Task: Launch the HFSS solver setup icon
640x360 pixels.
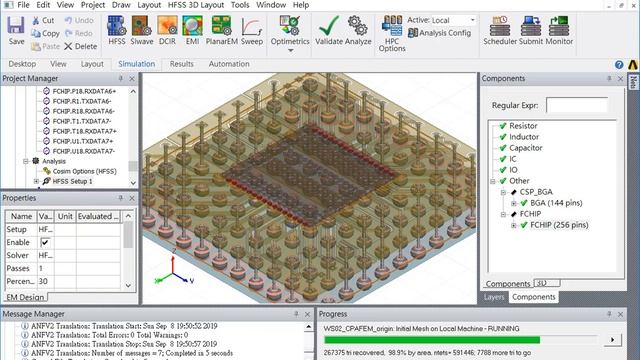Action: click(x=116, y=26)
